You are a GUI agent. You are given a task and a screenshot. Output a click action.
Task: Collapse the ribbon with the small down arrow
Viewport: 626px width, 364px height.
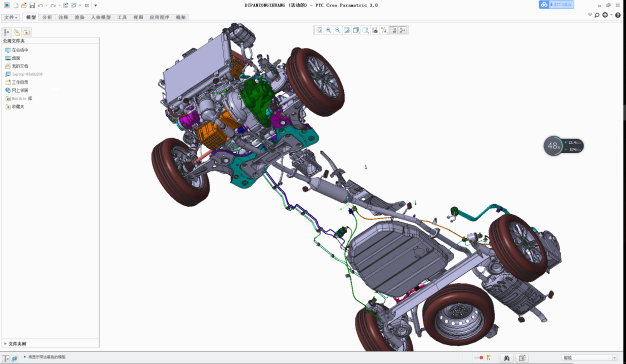(x=590, y=15)
